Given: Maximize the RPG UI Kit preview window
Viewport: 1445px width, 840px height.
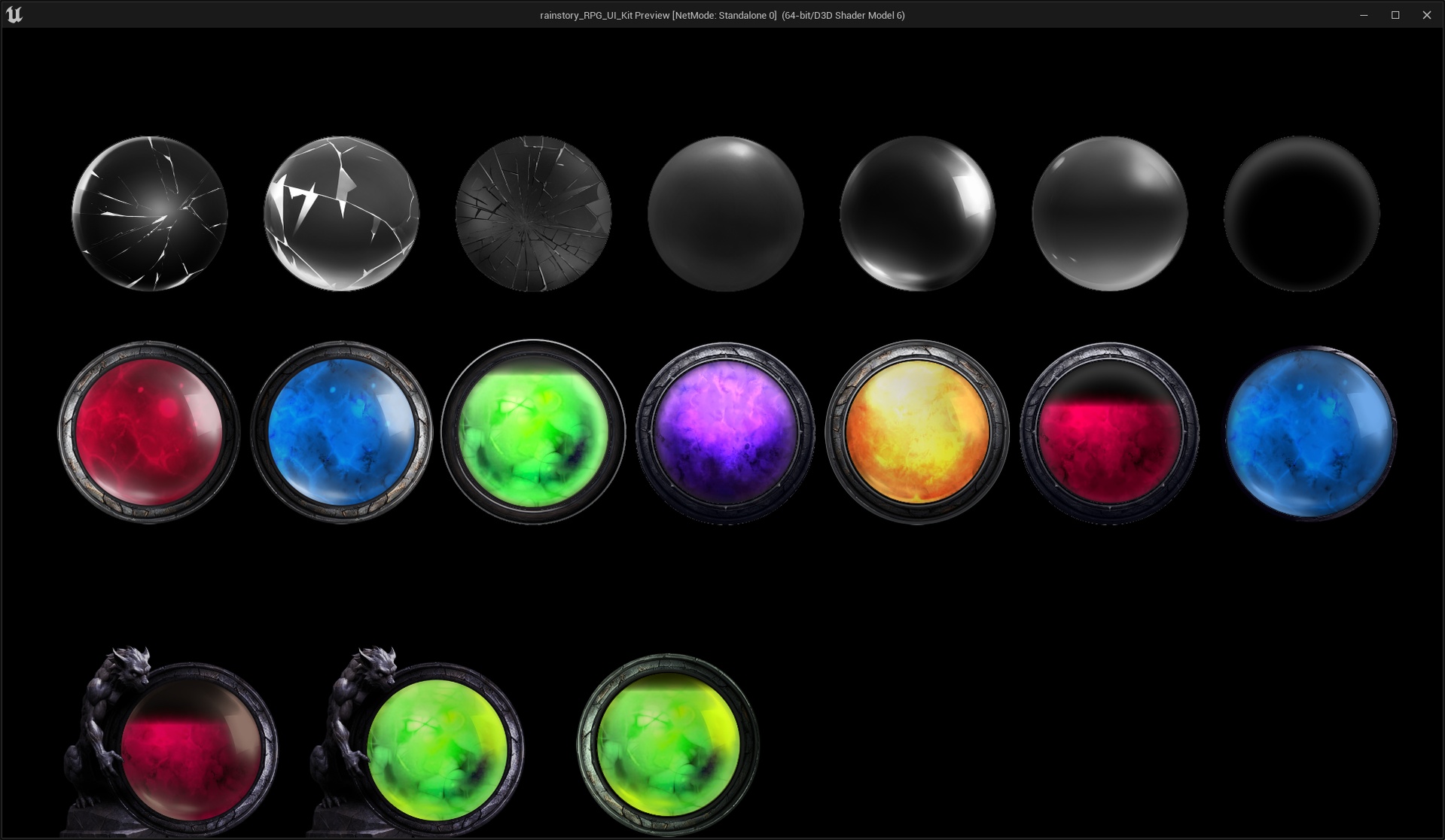Looking at the screenshot, I should pos(1395,15).
